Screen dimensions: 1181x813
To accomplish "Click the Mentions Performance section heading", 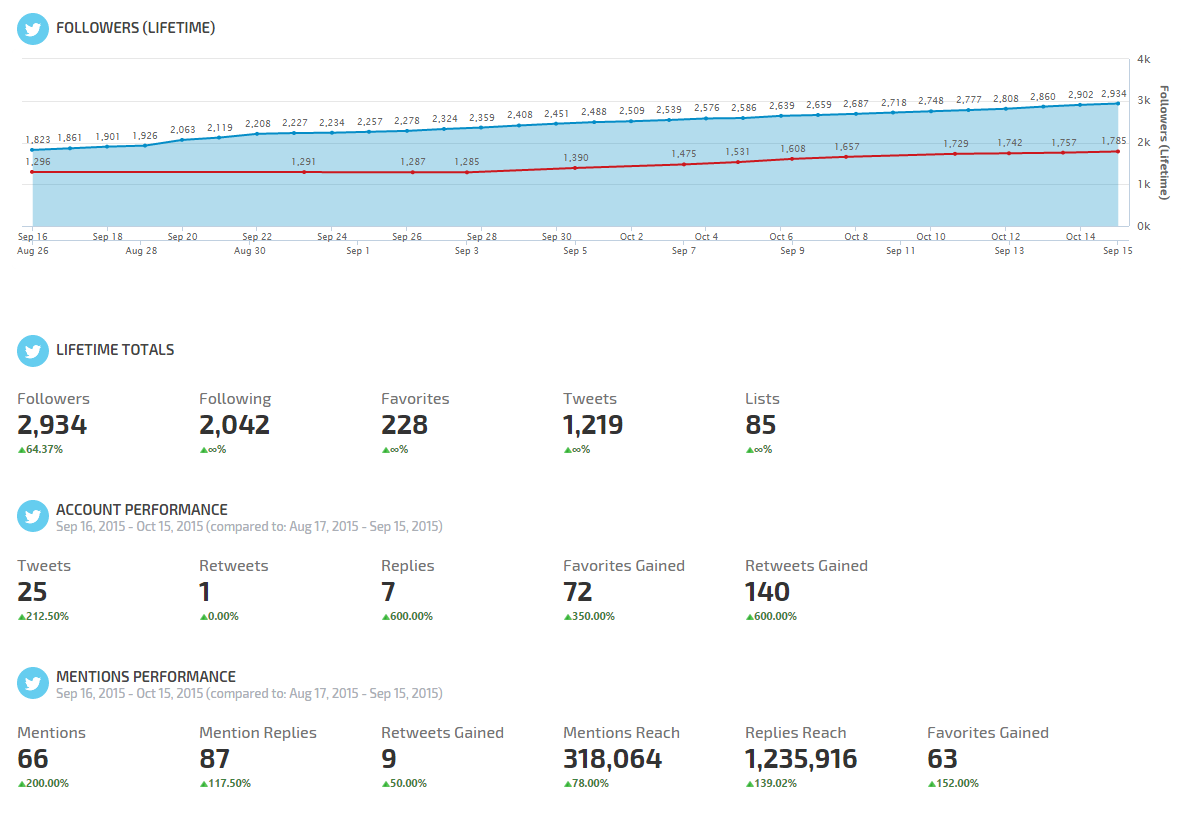I will click(x=146, y=676).
